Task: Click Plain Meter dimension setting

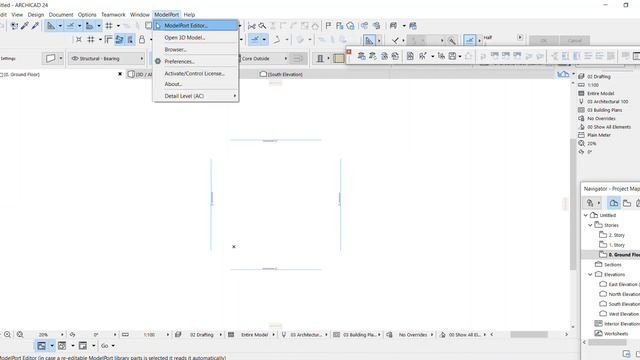Action: tap(599, 135)
